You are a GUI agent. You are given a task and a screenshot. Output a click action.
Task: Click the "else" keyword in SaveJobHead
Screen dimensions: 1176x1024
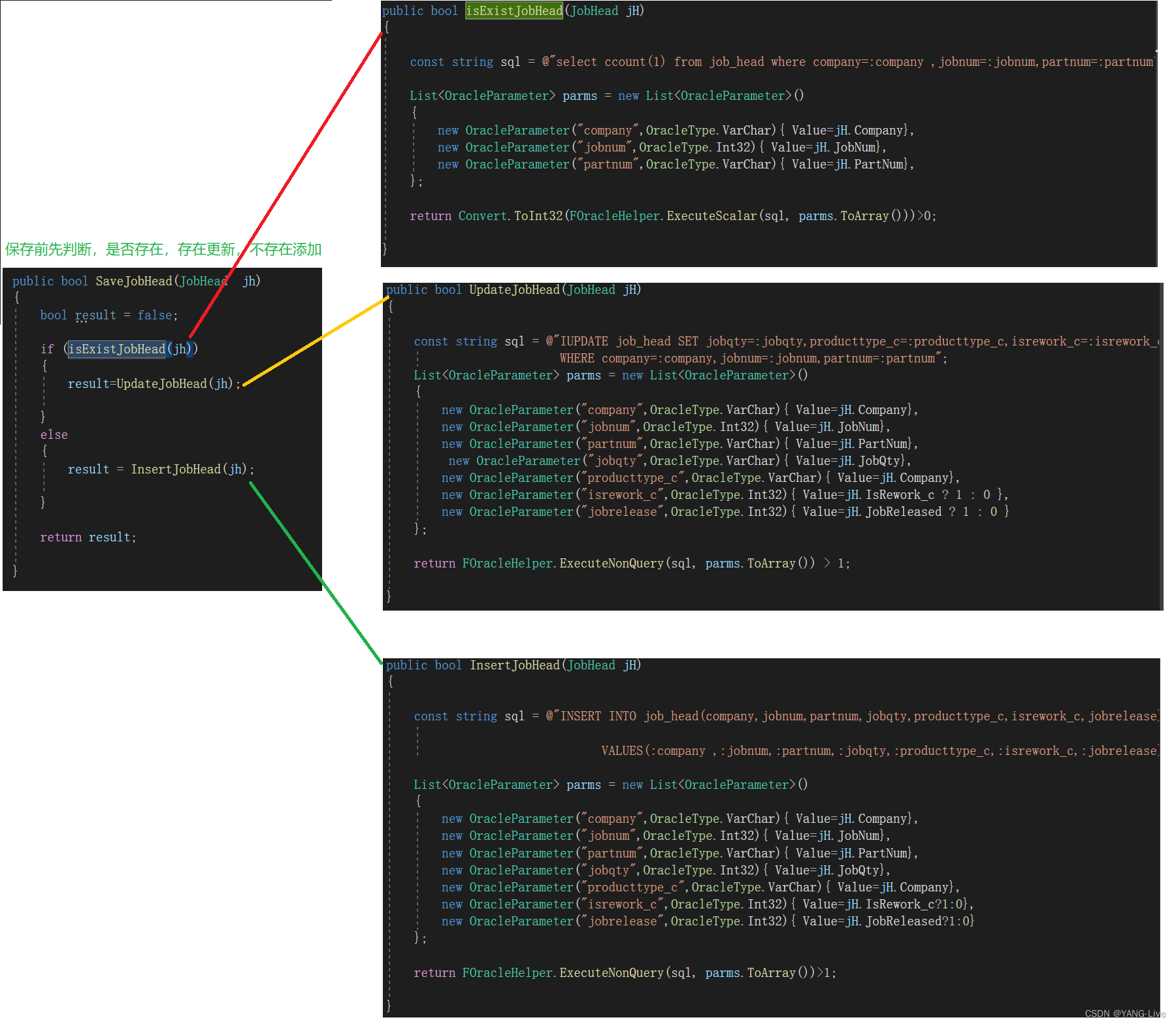point(54,435)
